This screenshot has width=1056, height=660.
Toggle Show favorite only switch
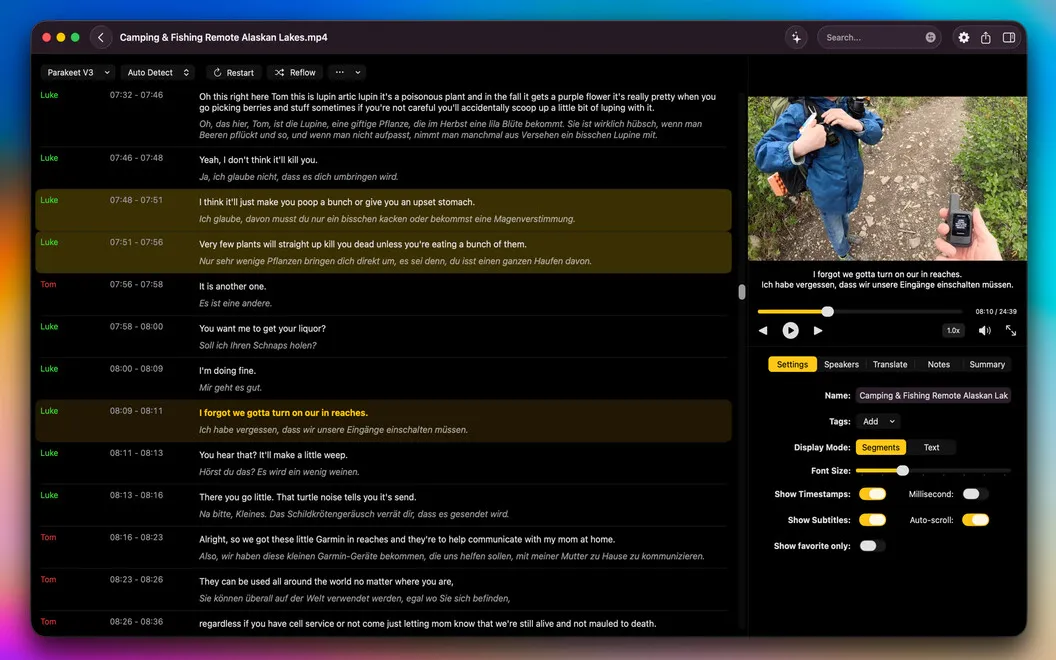point(872,546)
